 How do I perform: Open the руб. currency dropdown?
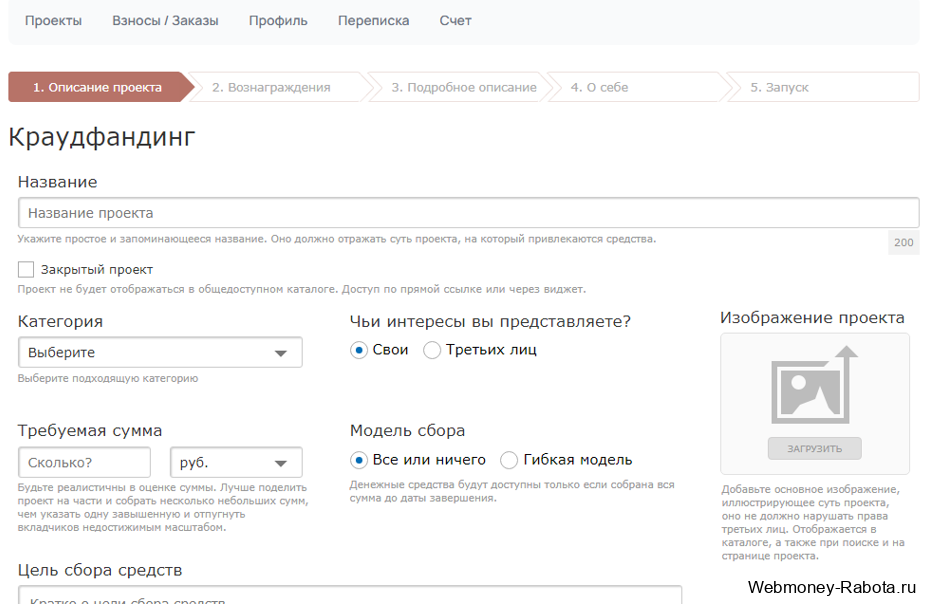pyautogui.click(x=236, y=462)
